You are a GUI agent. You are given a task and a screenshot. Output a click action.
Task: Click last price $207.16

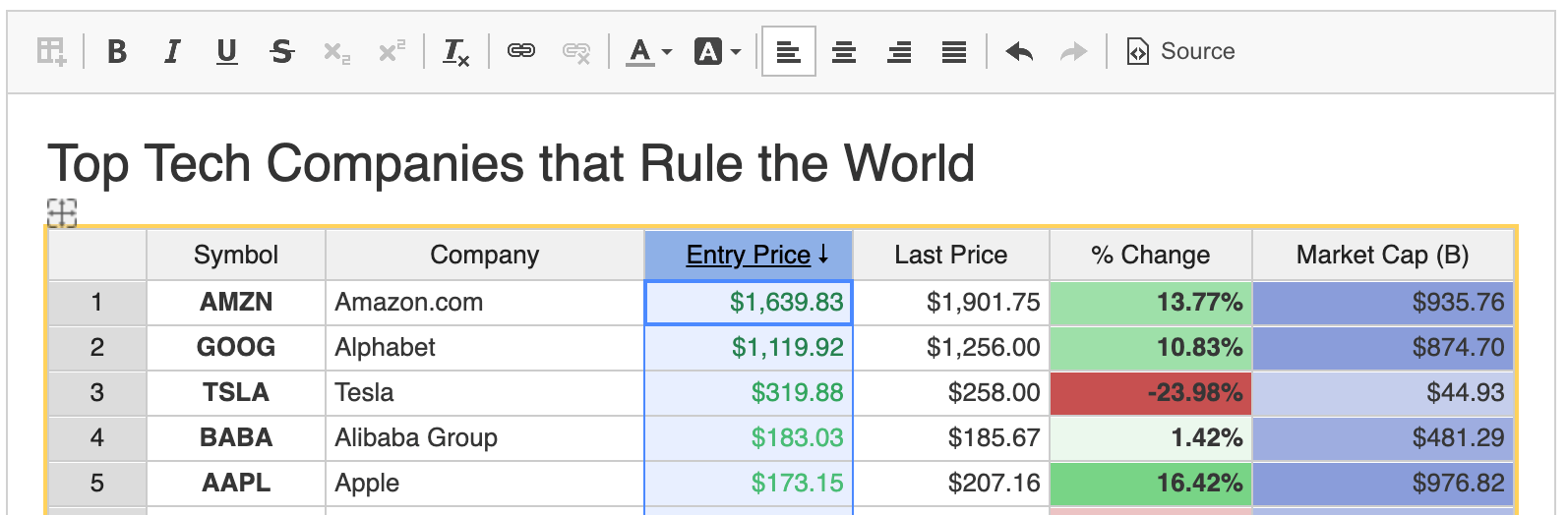click(x=951, y=484)
